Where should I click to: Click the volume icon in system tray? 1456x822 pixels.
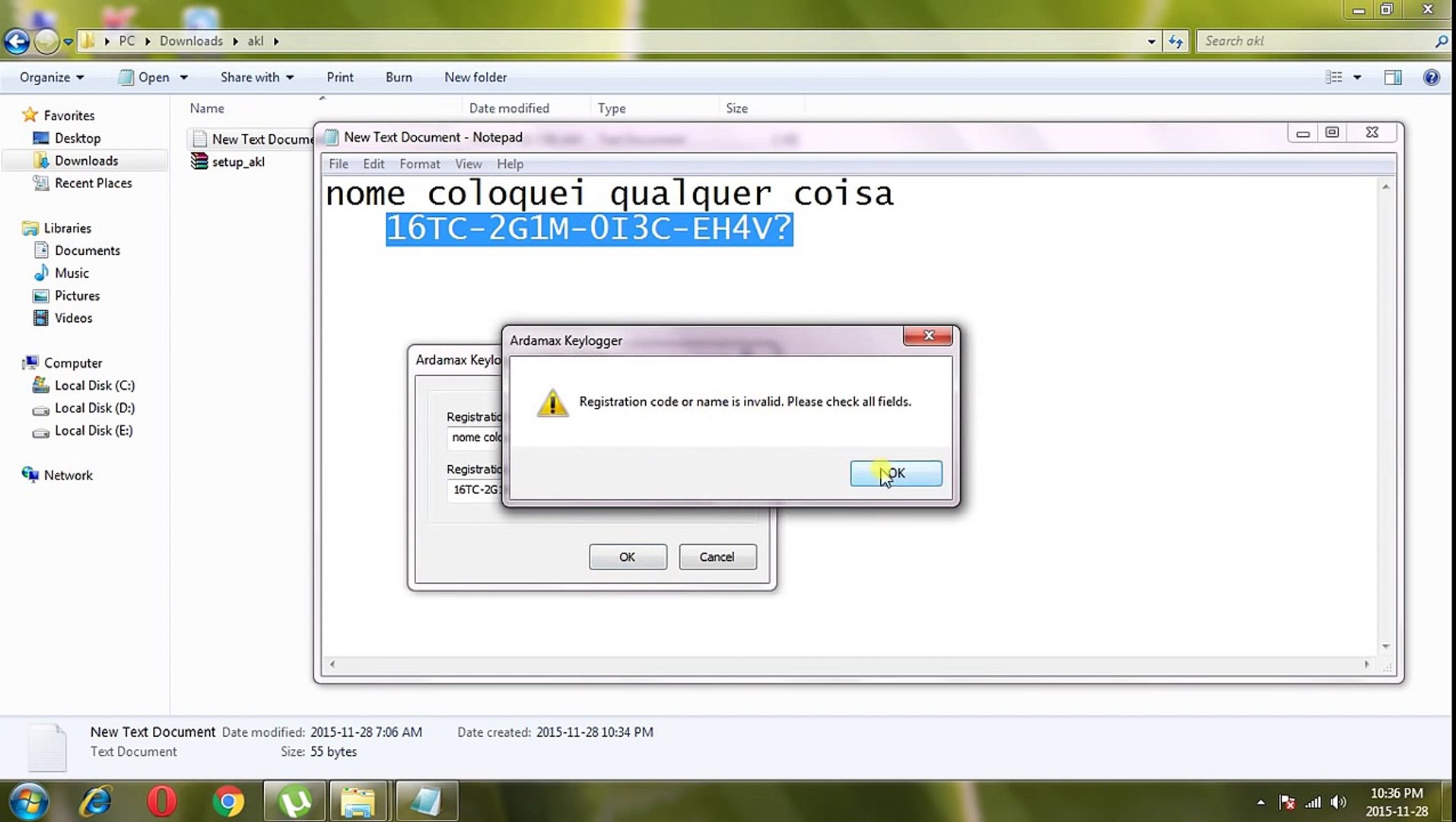point(1339,802)
